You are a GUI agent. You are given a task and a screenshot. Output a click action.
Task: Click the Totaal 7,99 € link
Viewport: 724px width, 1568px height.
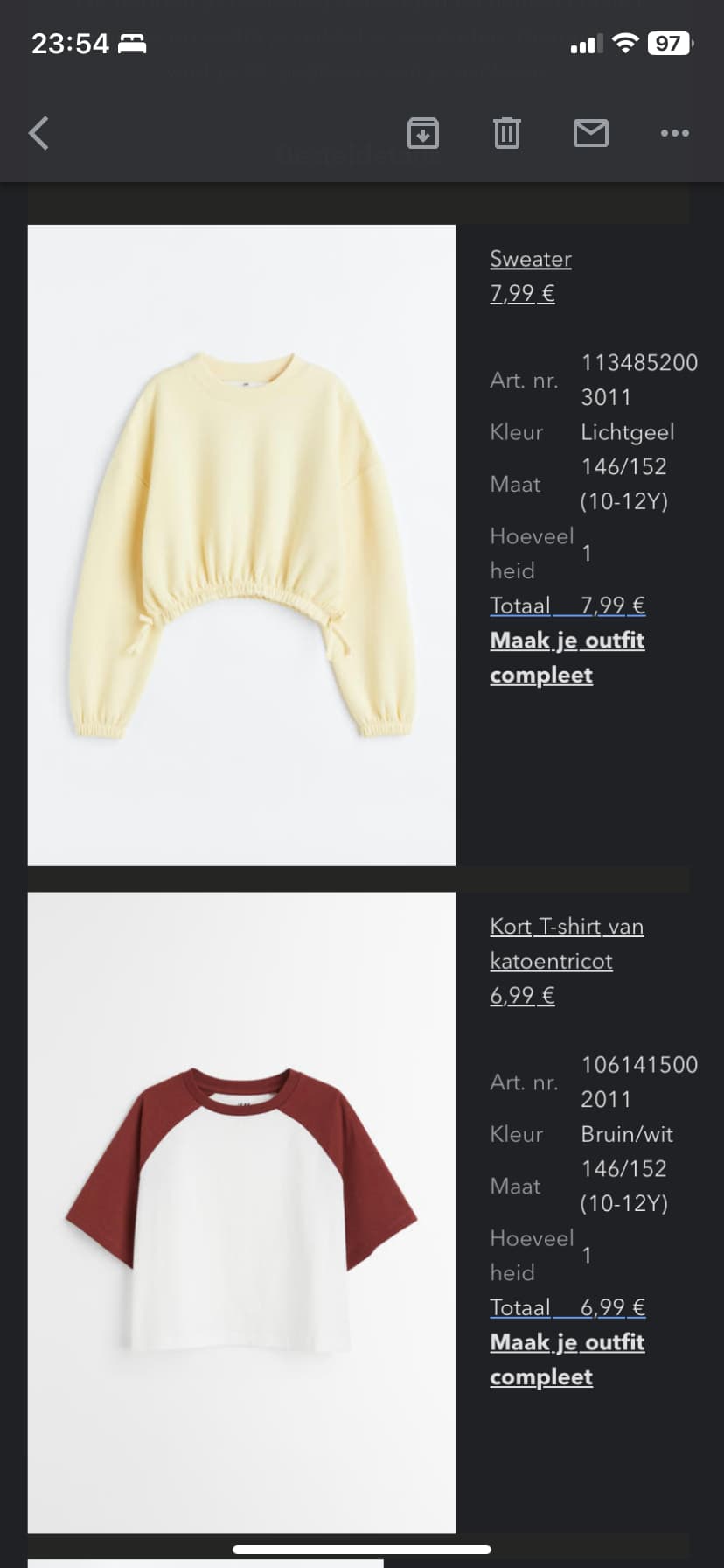pyautogui.click(x=567, y=605)
